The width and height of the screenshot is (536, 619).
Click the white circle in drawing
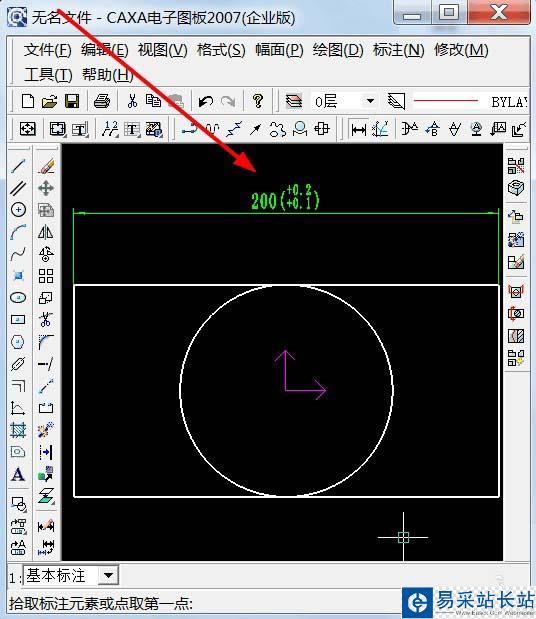click(x=287, y=390)
